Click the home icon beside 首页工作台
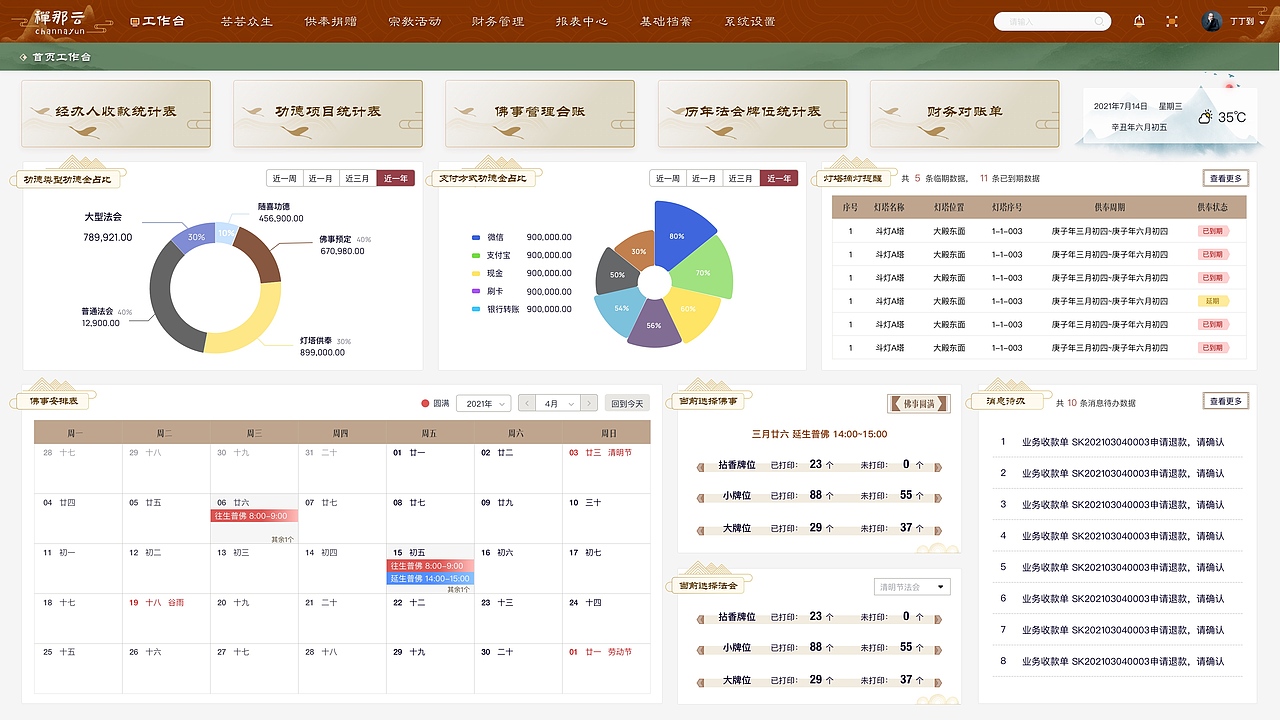The height and width of the screenshot is (720, 1280). [x=23, y=57]
